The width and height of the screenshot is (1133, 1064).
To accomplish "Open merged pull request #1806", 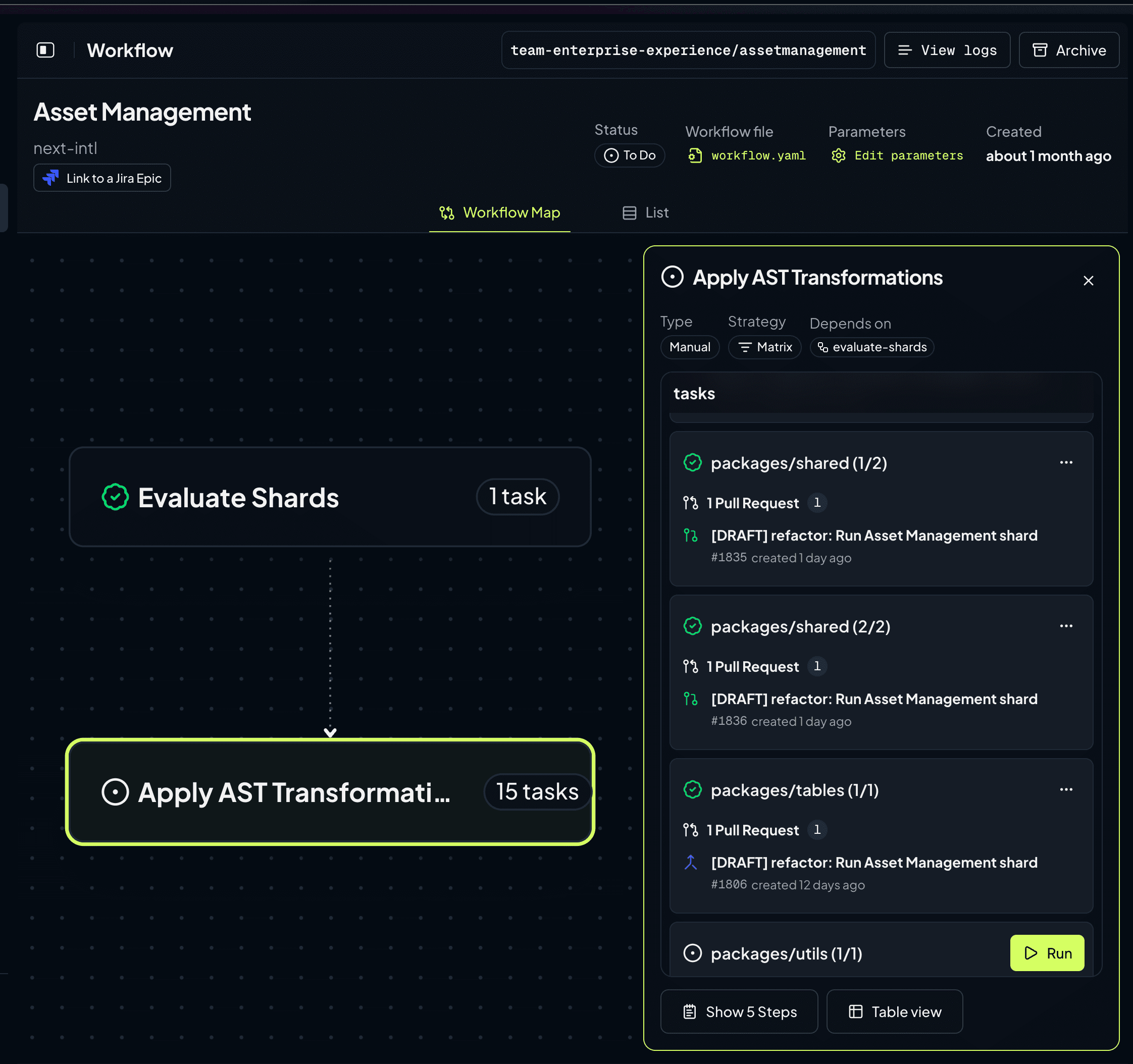I will click(873, 863).
